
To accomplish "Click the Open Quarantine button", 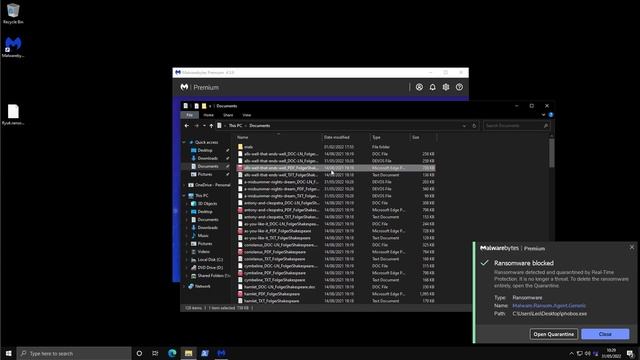I will pos(553,334).
